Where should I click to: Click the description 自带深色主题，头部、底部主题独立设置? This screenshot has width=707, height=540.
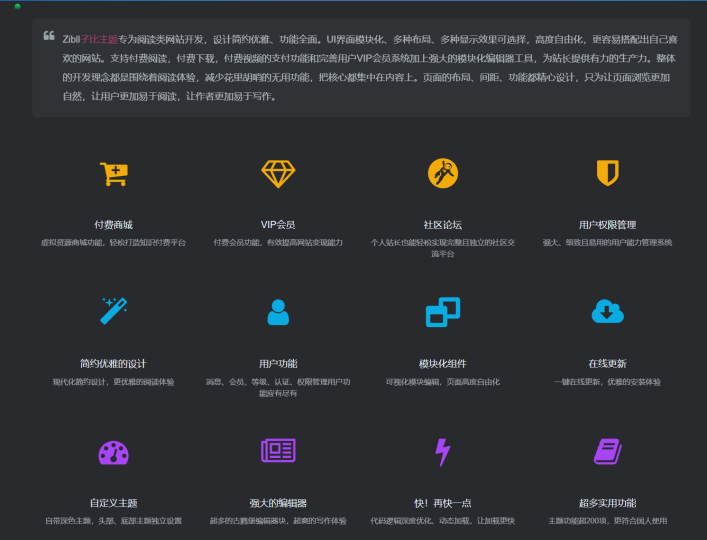pyautogui.click(x=114, y=521)
